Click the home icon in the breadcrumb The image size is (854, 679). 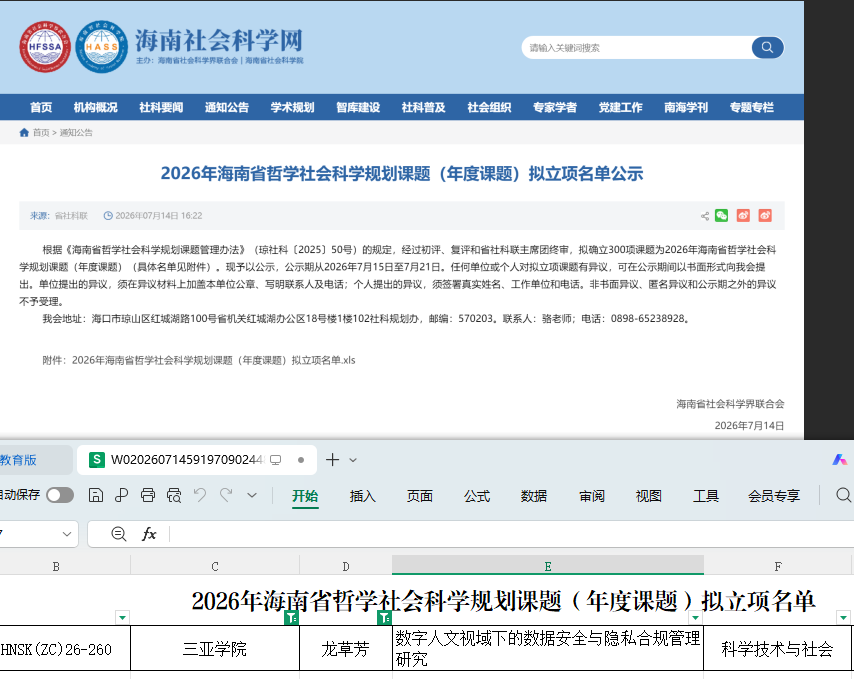click(x=24, y=132)
